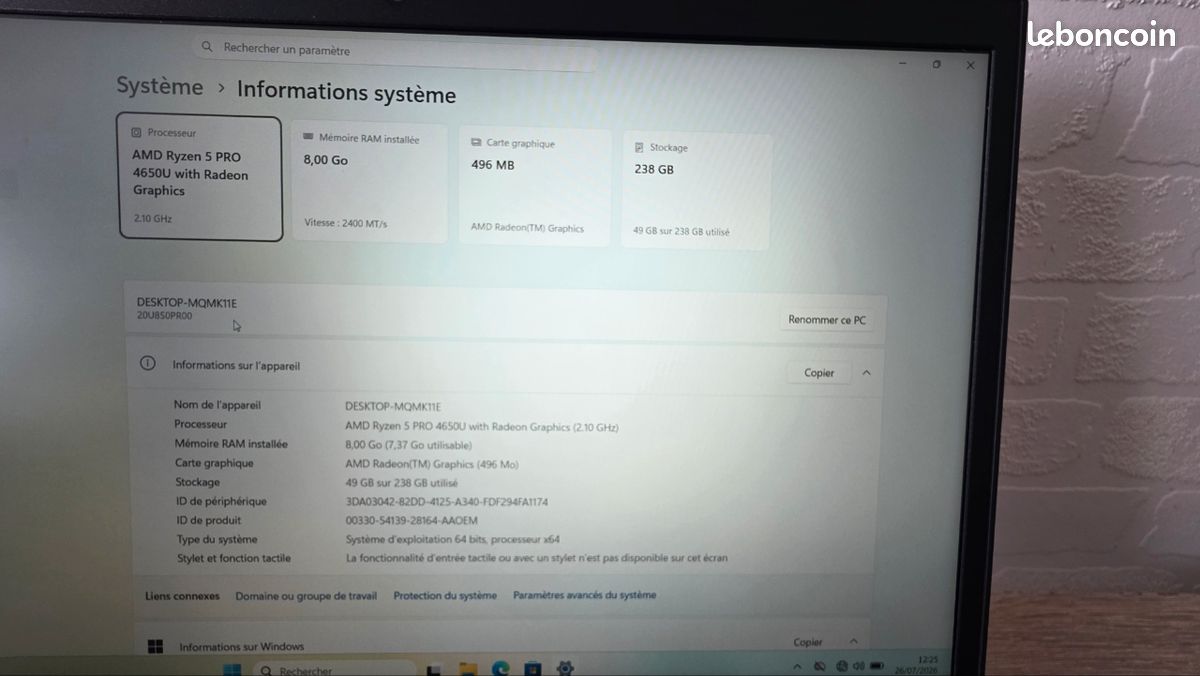Copy the device information with Copier
The height and width of the screenshot is (676, 1200).
tap(819, 373)
